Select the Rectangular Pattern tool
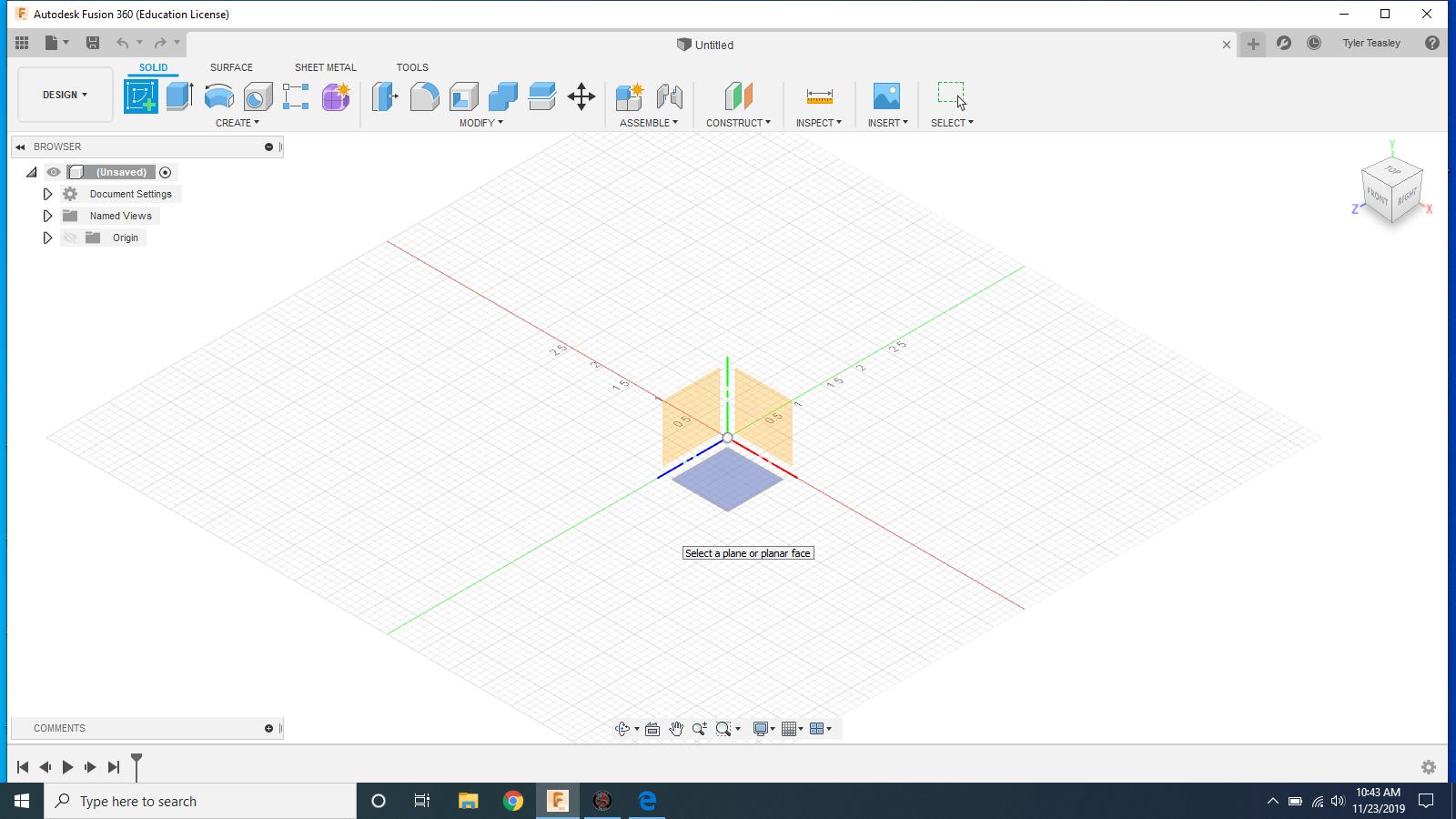This screenshot has height=819, width=1456. click(x=296, y=96)
